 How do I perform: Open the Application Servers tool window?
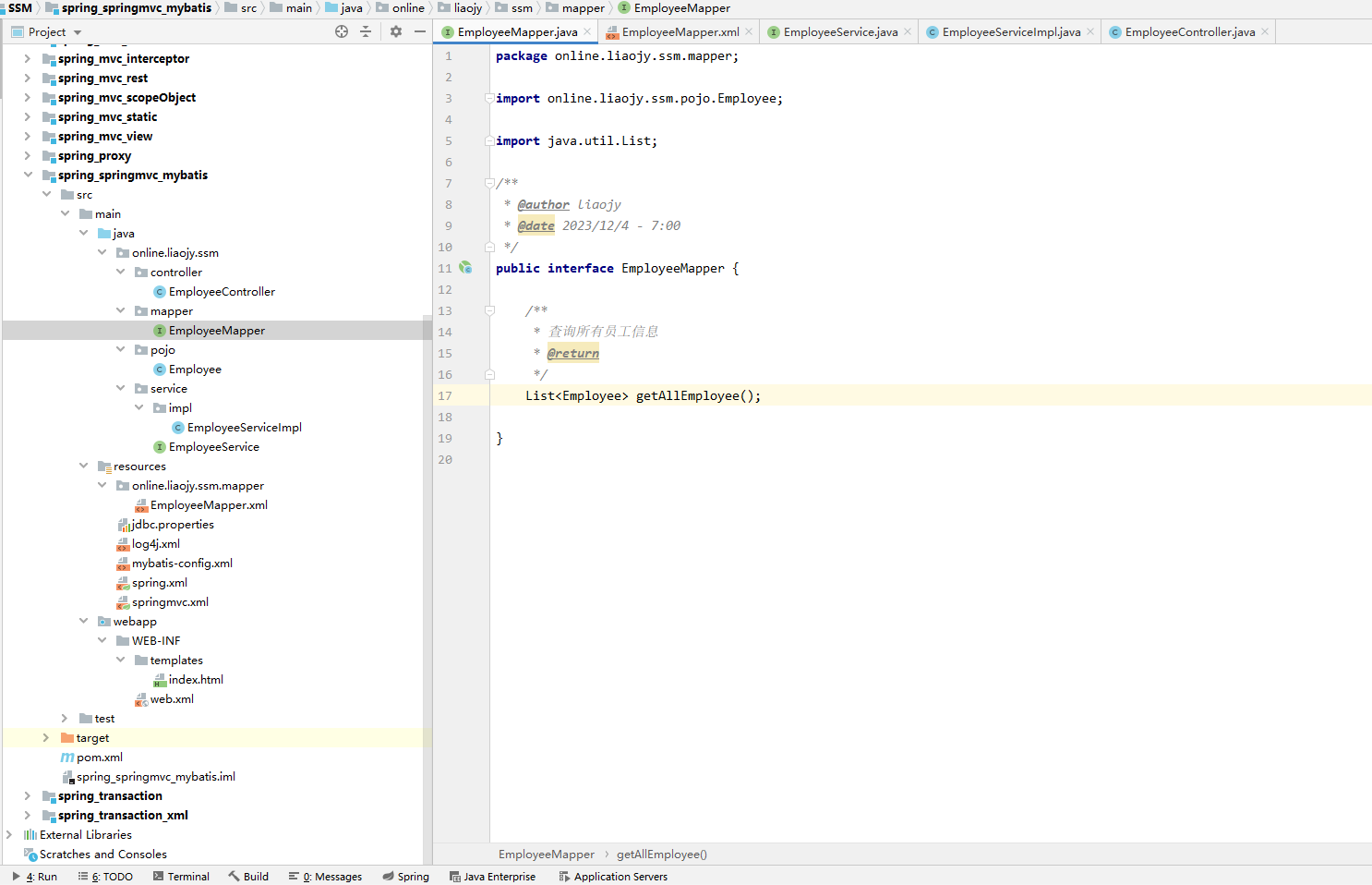click(x=613, y=877)
